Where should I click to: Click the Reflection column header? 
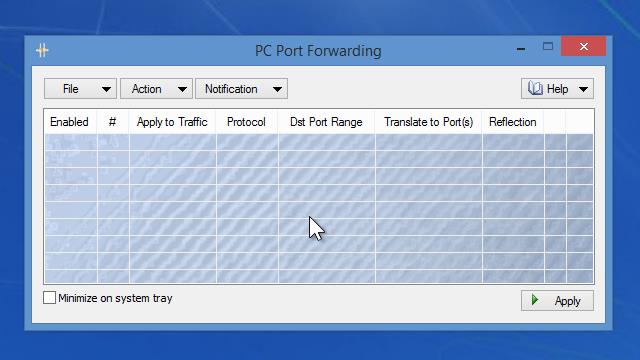click(x=513, y=122)
